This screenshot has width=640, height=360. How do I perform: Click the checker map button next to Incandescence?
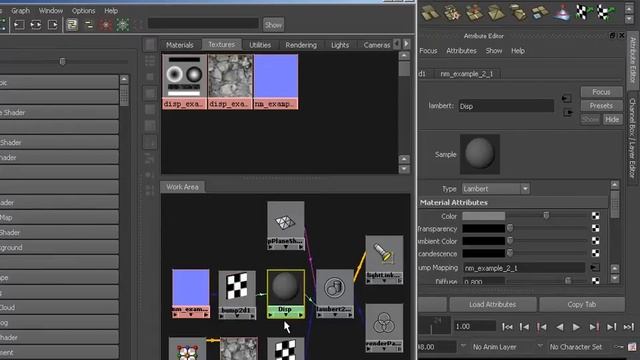pyautogui.click(x=596, y=253)
